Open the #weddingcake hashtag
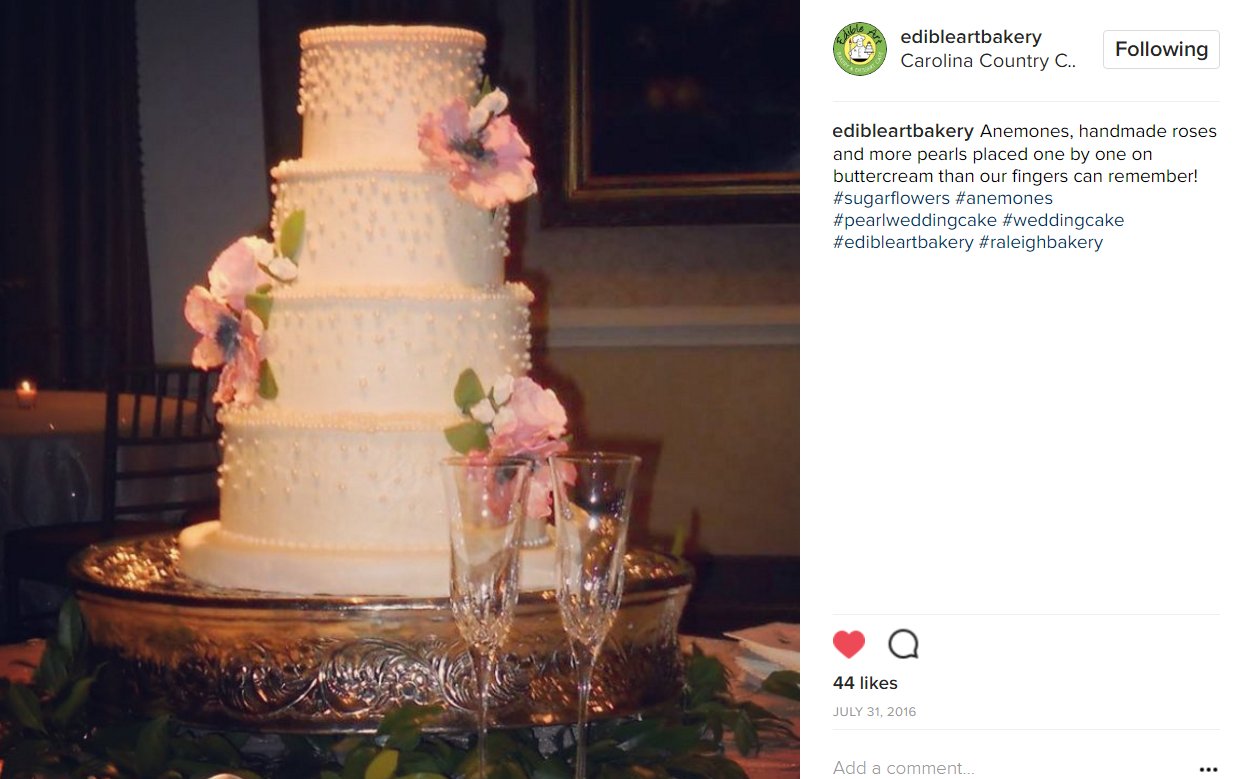This screenshot has width=1247, height=779. [x=1063, y=220]
